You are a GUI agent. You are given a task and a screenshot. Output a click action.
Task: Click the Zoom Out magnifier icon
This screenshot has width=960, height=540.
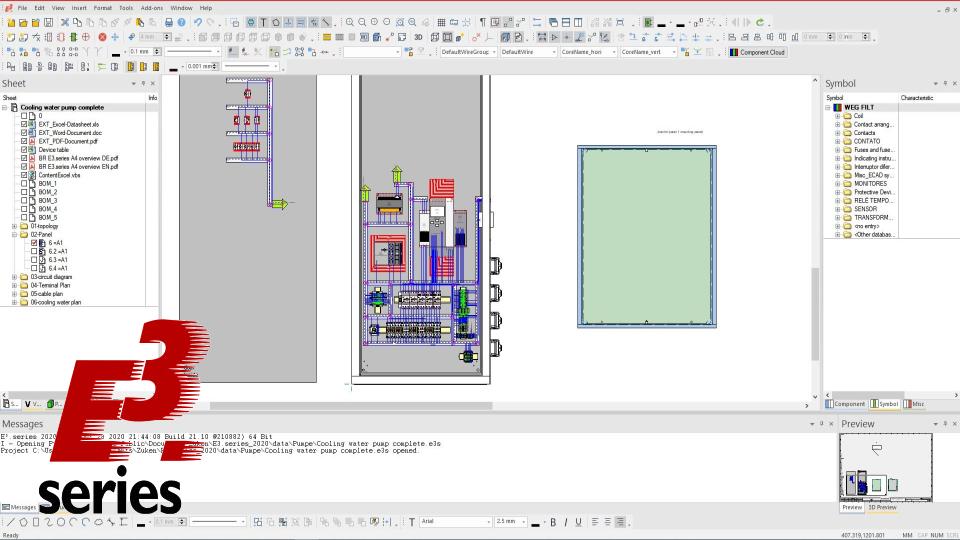point(362,23)
